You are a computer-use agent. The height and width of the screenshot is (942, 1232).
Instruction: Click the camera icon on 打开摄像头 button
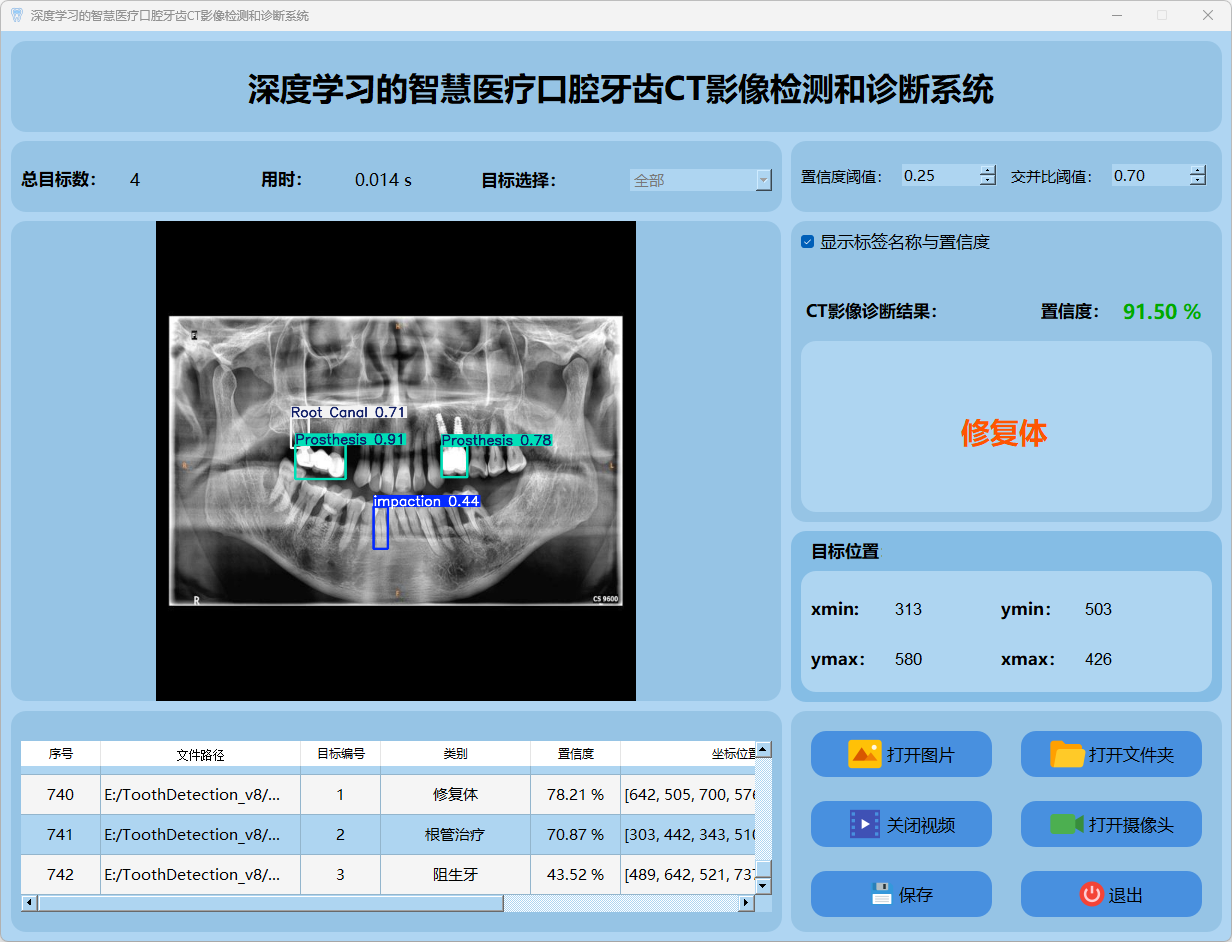1067,824
